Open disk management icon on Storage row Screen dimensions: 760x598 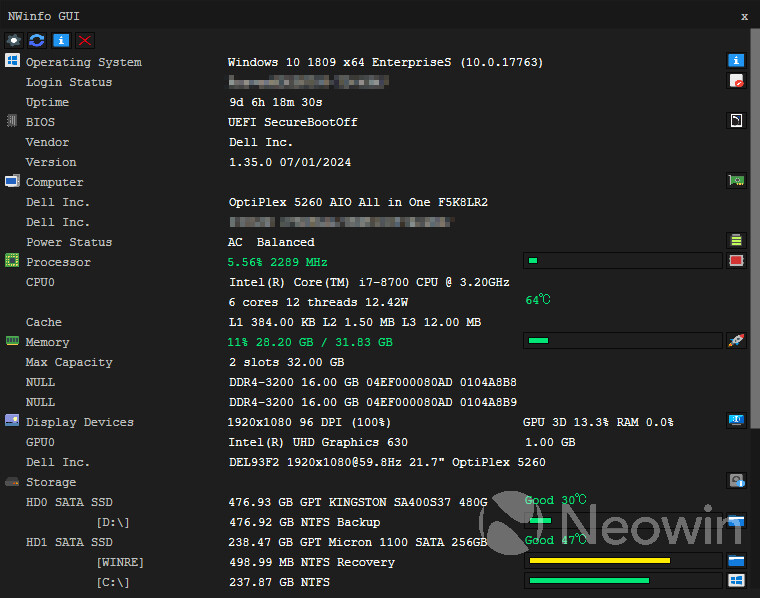(736, 480)
